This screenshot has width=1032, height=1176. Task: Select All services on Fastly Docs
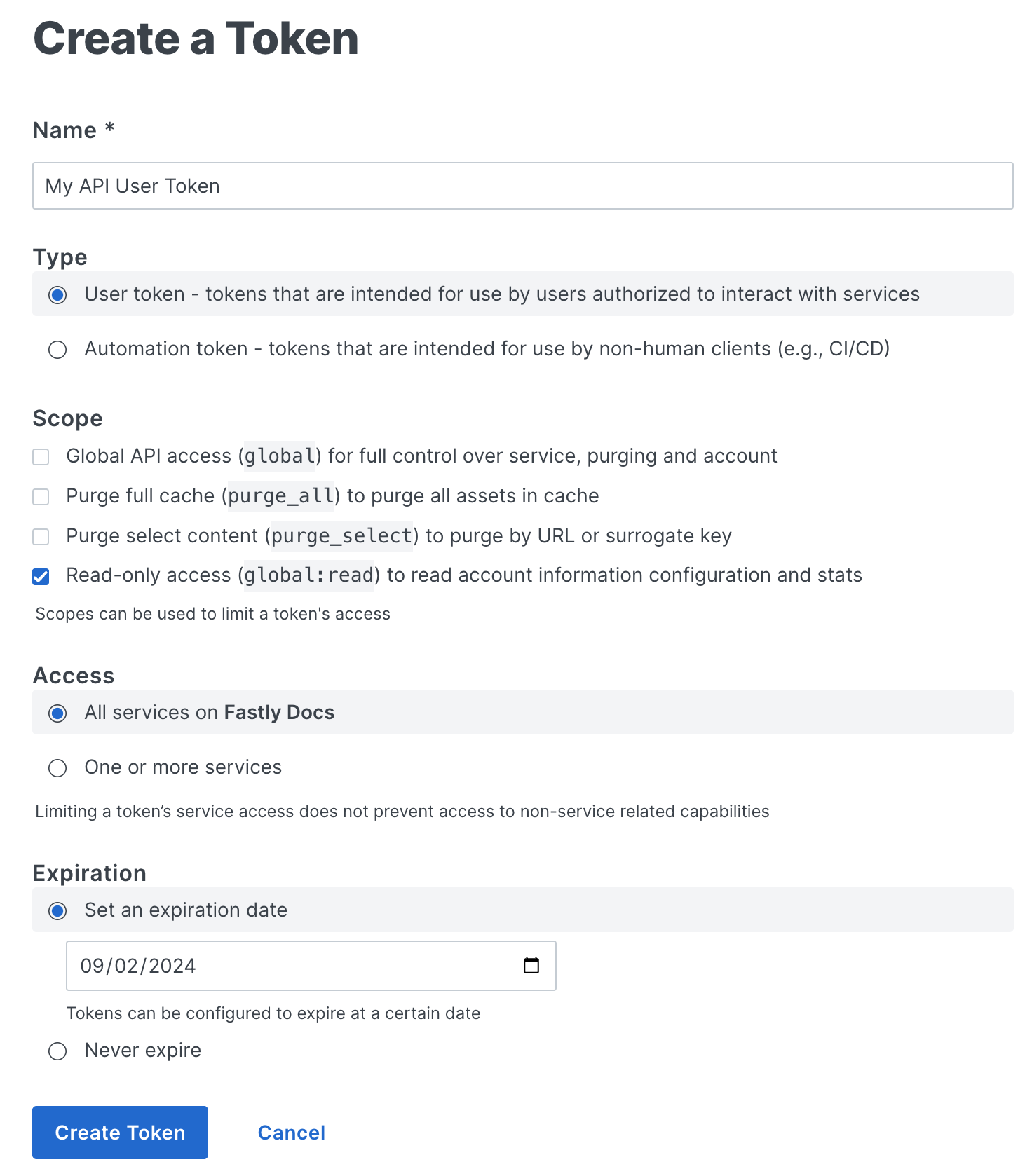coord(57,713)
